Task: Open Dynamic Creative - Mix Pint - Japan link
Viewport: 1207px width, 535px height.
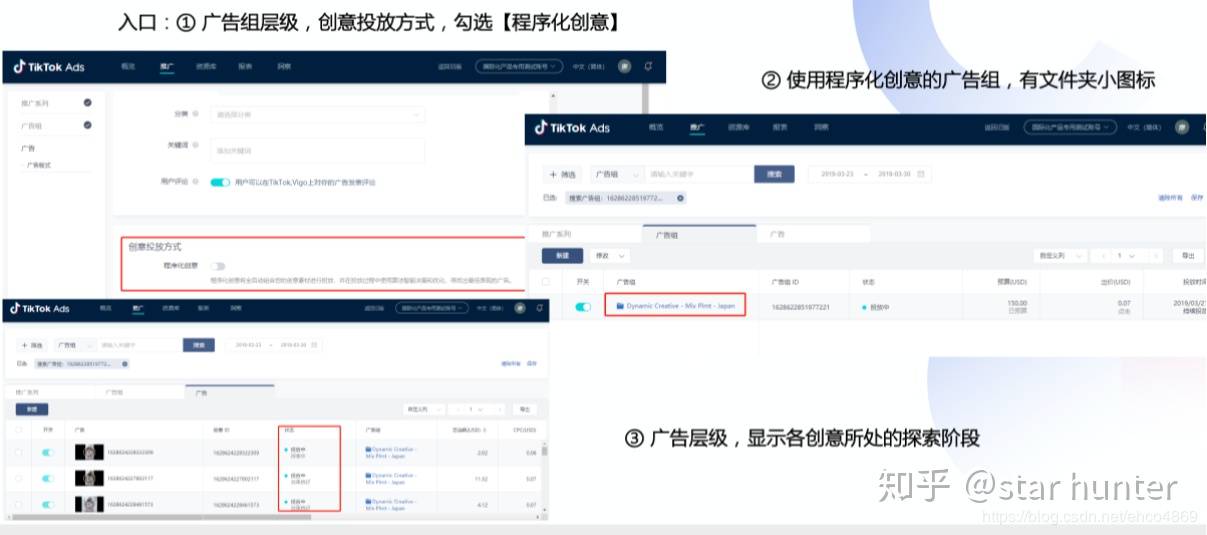Action: click(x=680, y=305)
